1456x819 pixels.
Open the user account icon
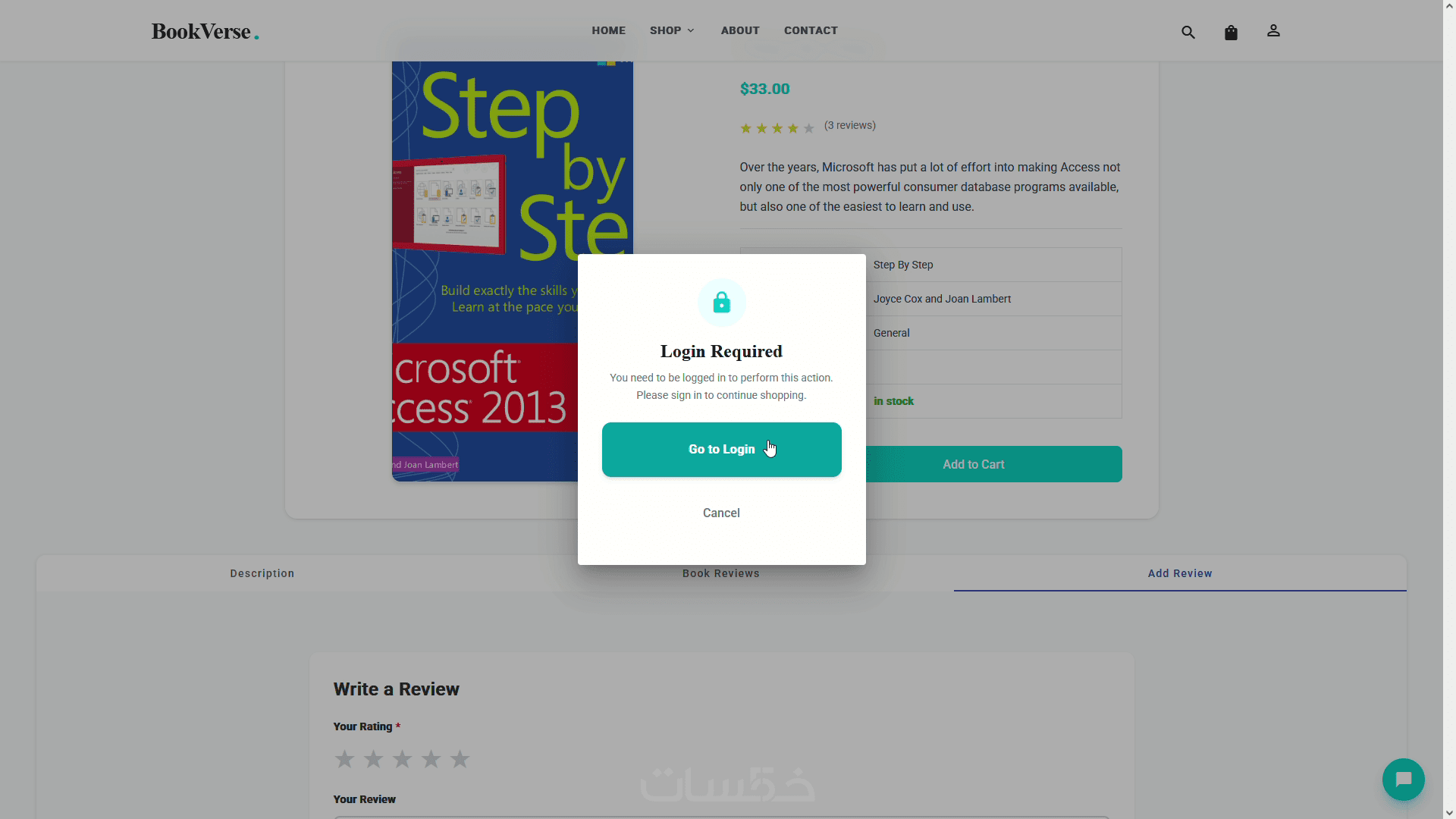[1273, 31]
